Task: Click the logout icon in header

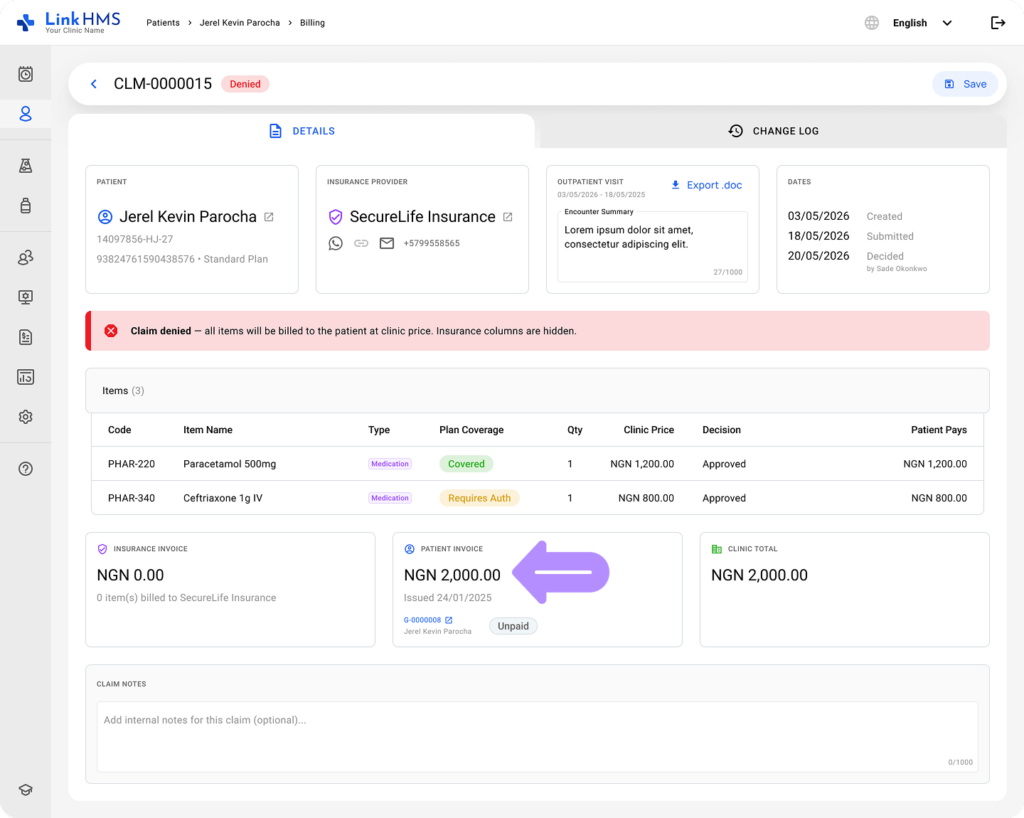Action: click(998, 23)
